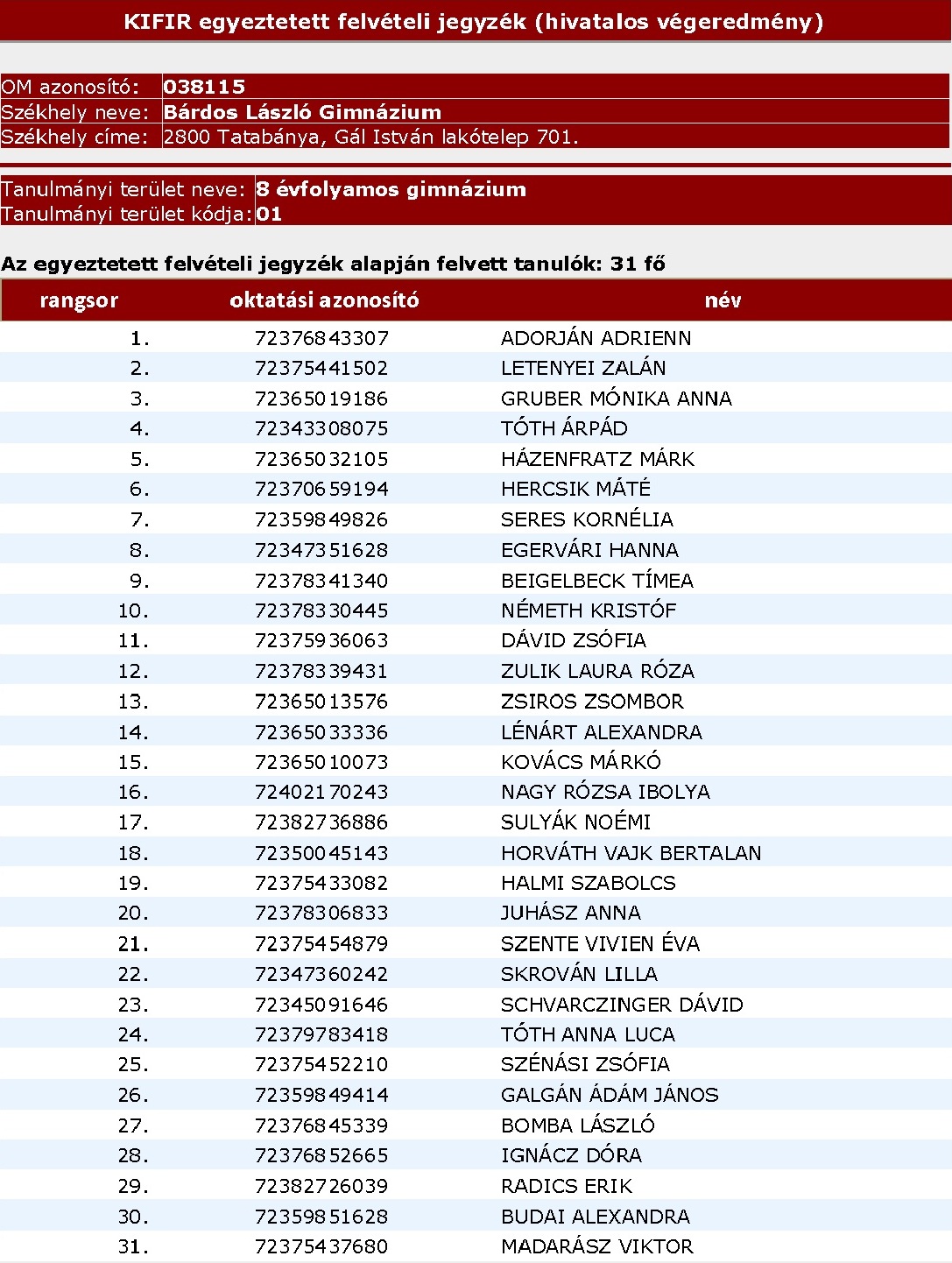Screen dimensions: 952x1263
Task: Click the rank number 13. cell
Action: pos(133,702)
